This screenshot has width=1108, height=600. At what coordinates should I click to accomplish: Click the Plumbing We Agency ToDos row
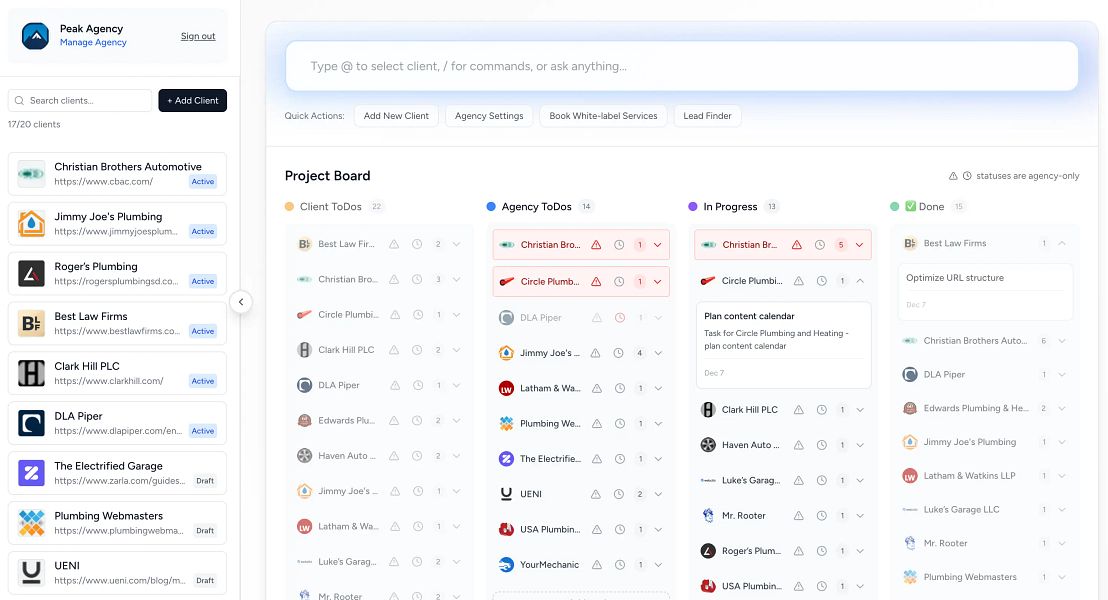click(581, 423)
